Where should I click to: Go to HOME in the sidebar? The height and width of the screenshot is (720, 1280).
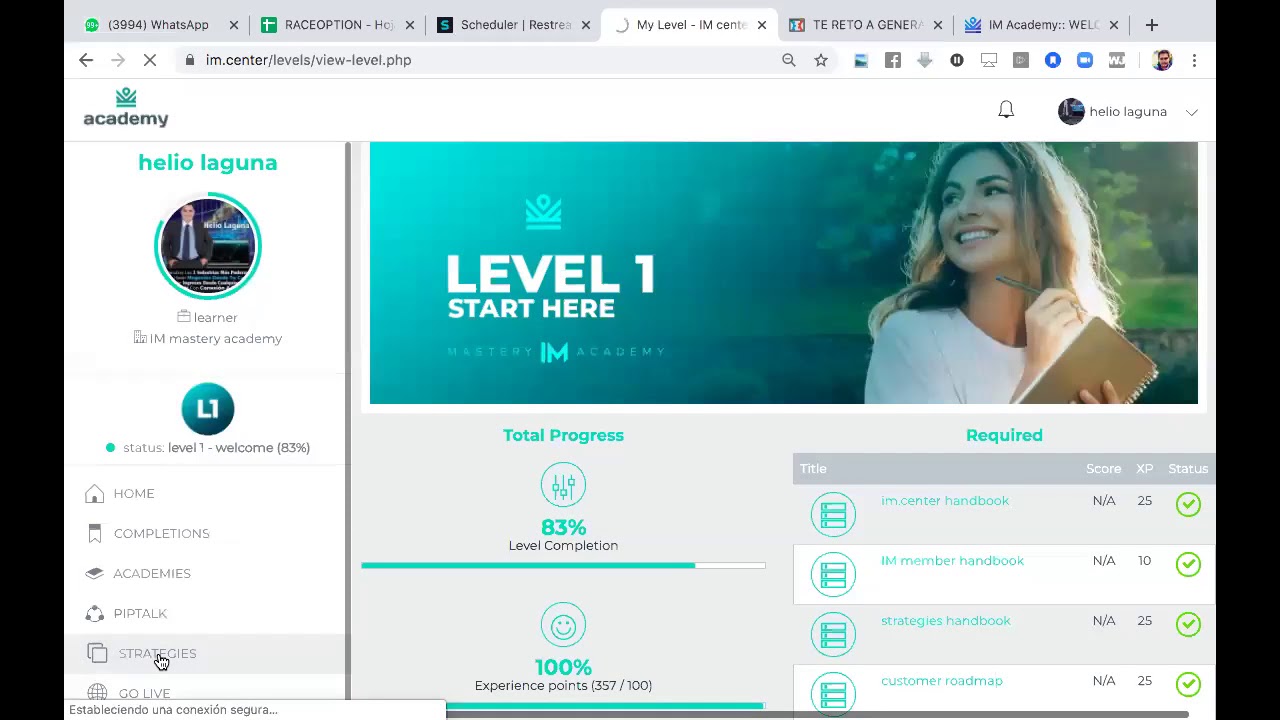134,494
